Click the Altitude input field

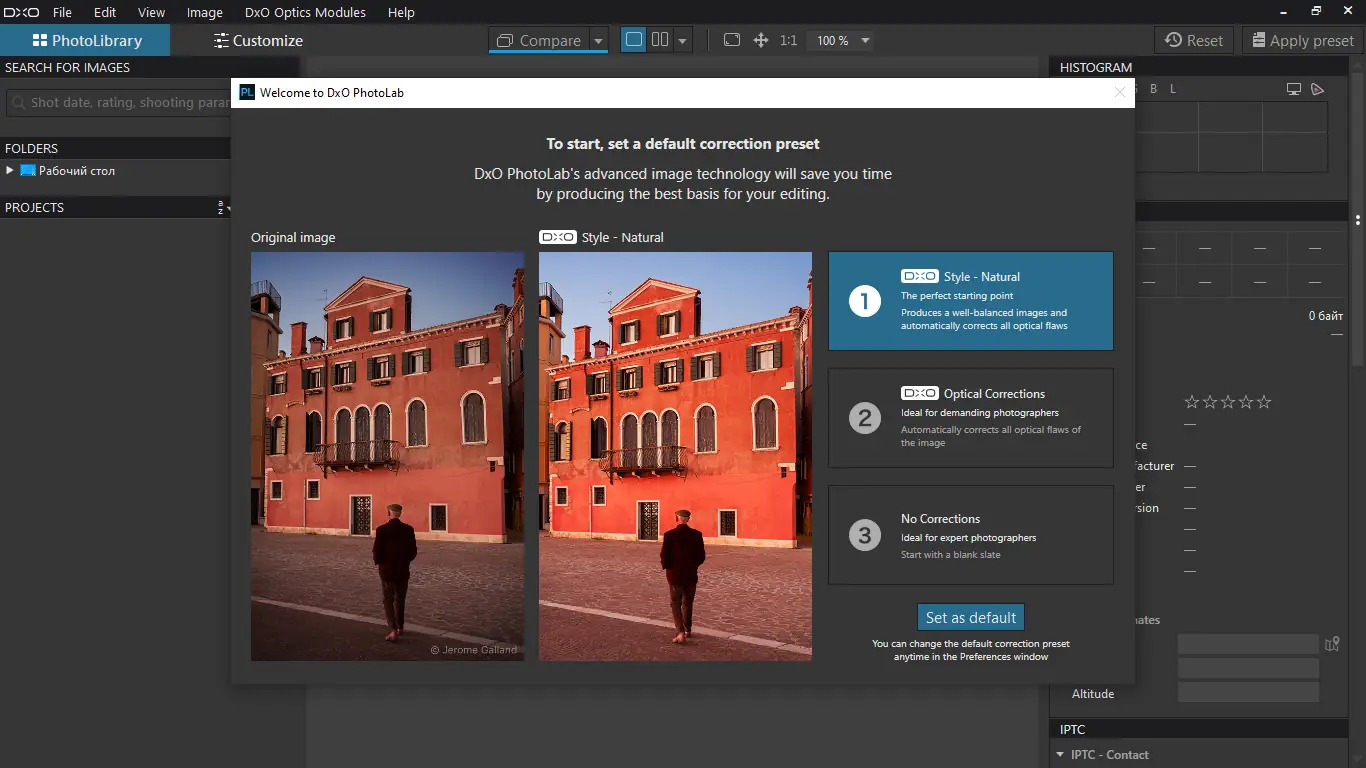[1248, 693]
